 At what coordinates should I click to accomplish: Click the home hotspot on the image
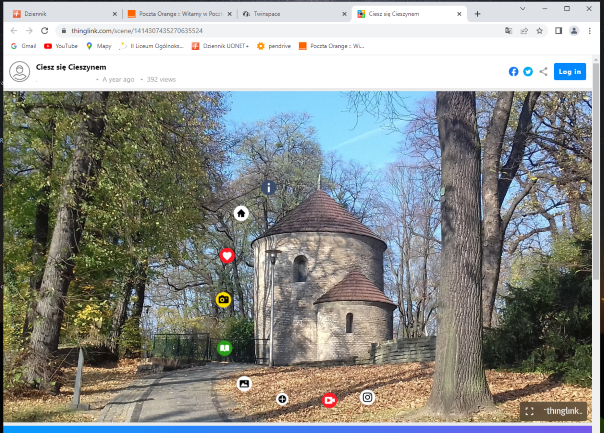[241, 213]
